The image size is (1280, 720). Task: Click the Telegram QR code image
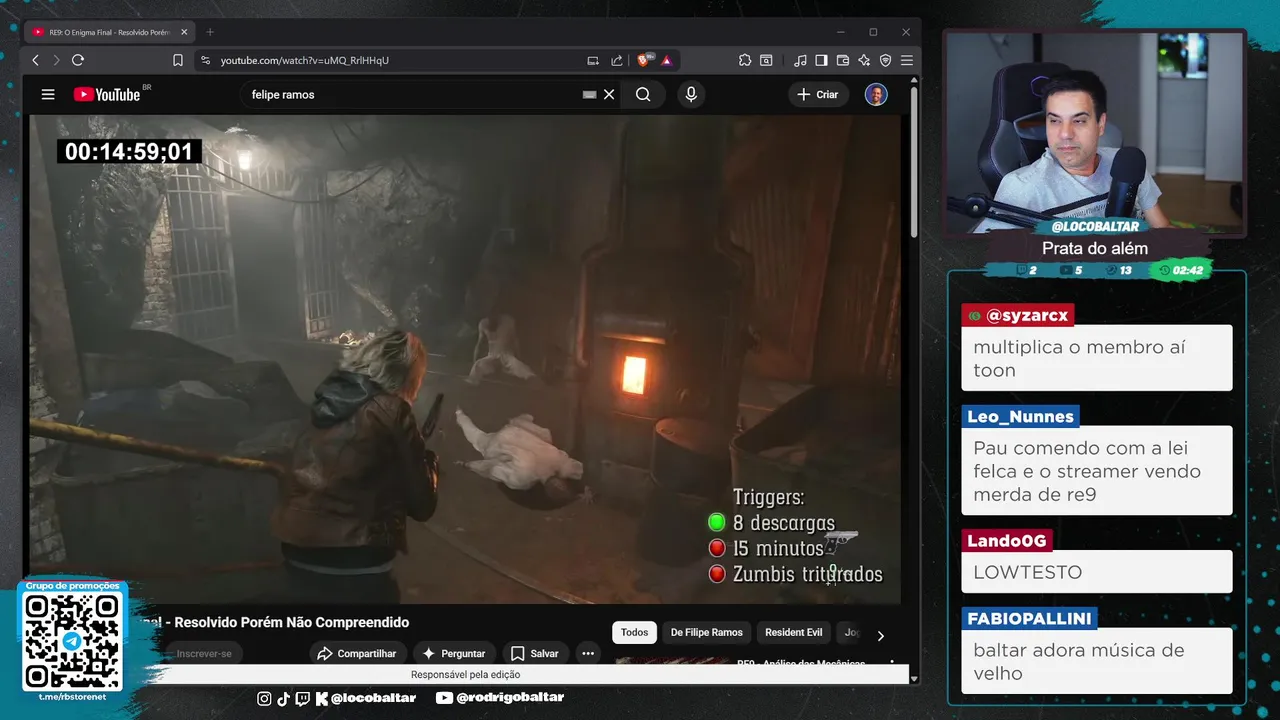click(x=73, y=641)
